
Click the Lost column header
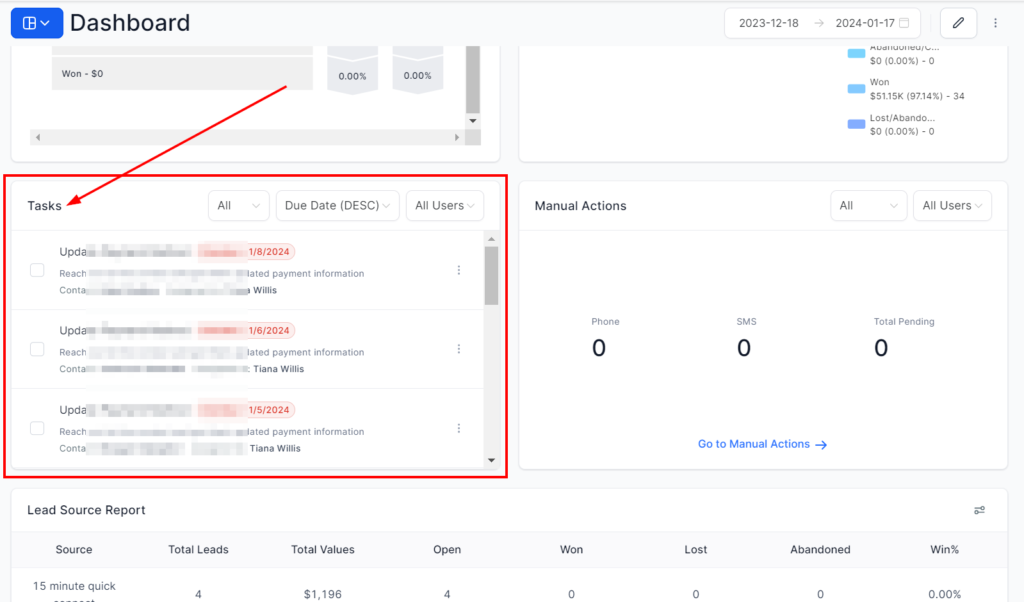click(696, 550)
